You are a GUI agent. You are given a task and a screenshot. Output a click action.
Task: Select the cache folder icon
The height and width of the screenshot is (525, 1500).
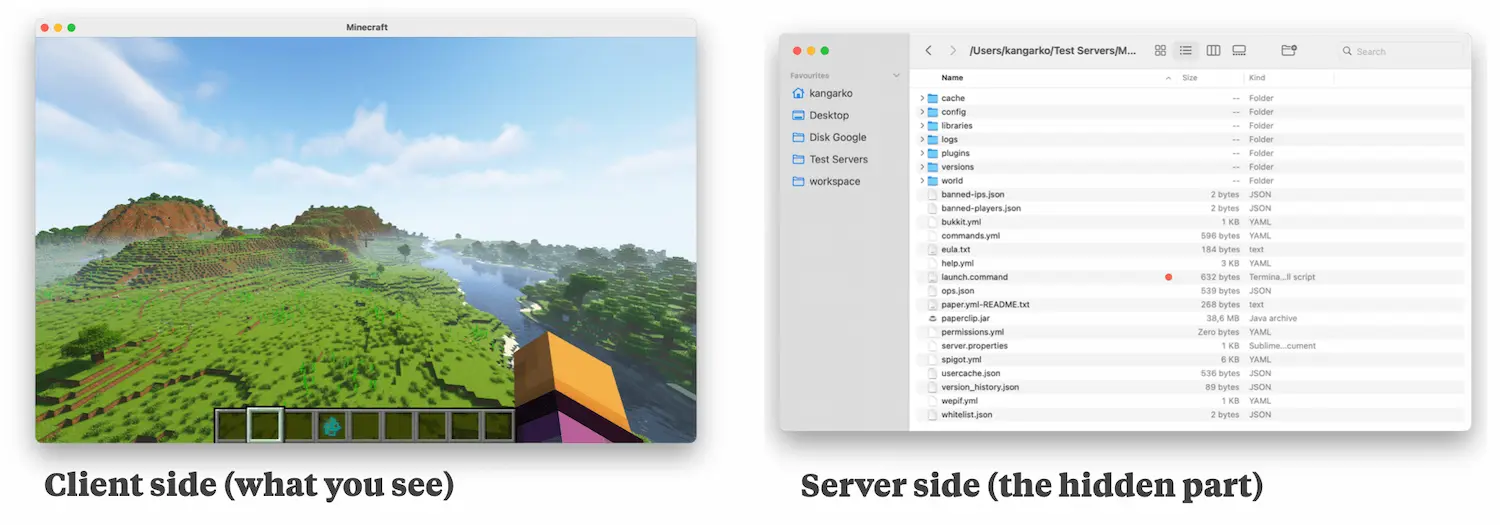click(x=933, y=98)
